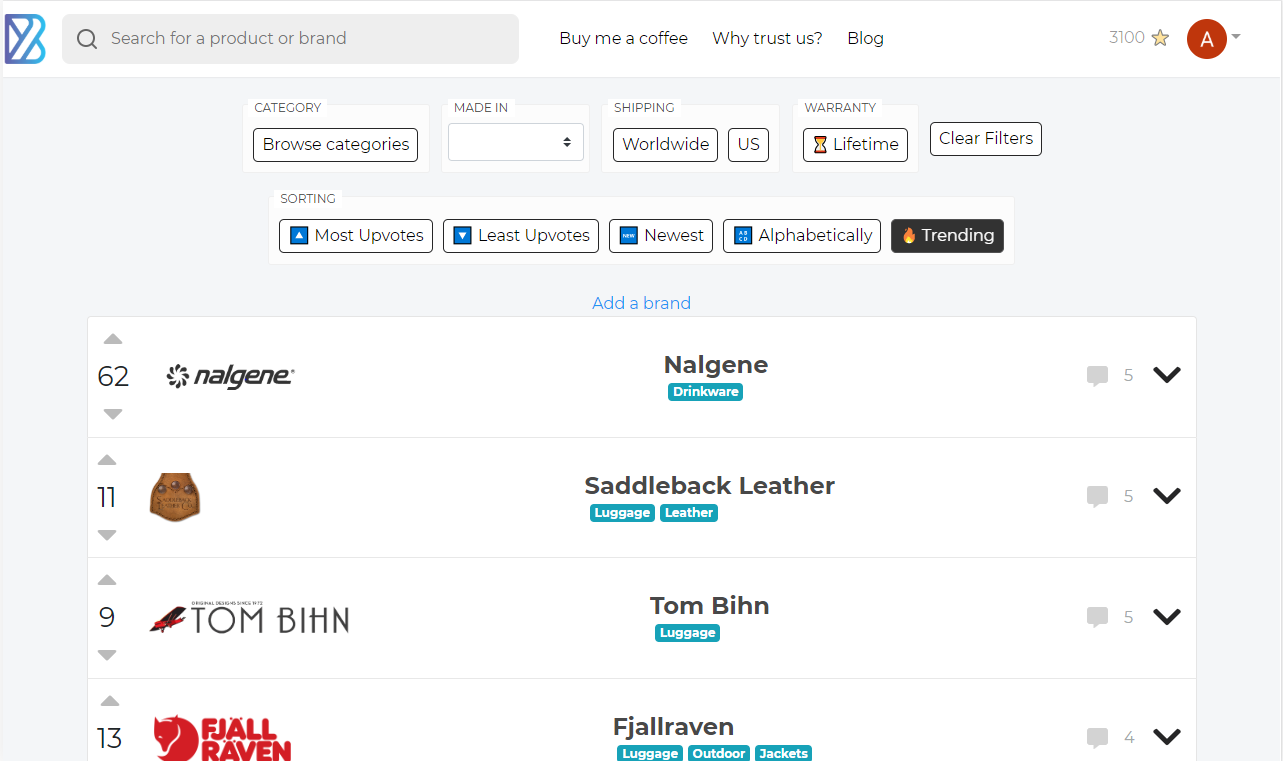Click the site logo icon
1283x761 pixels.
click(x=25, y=39)
